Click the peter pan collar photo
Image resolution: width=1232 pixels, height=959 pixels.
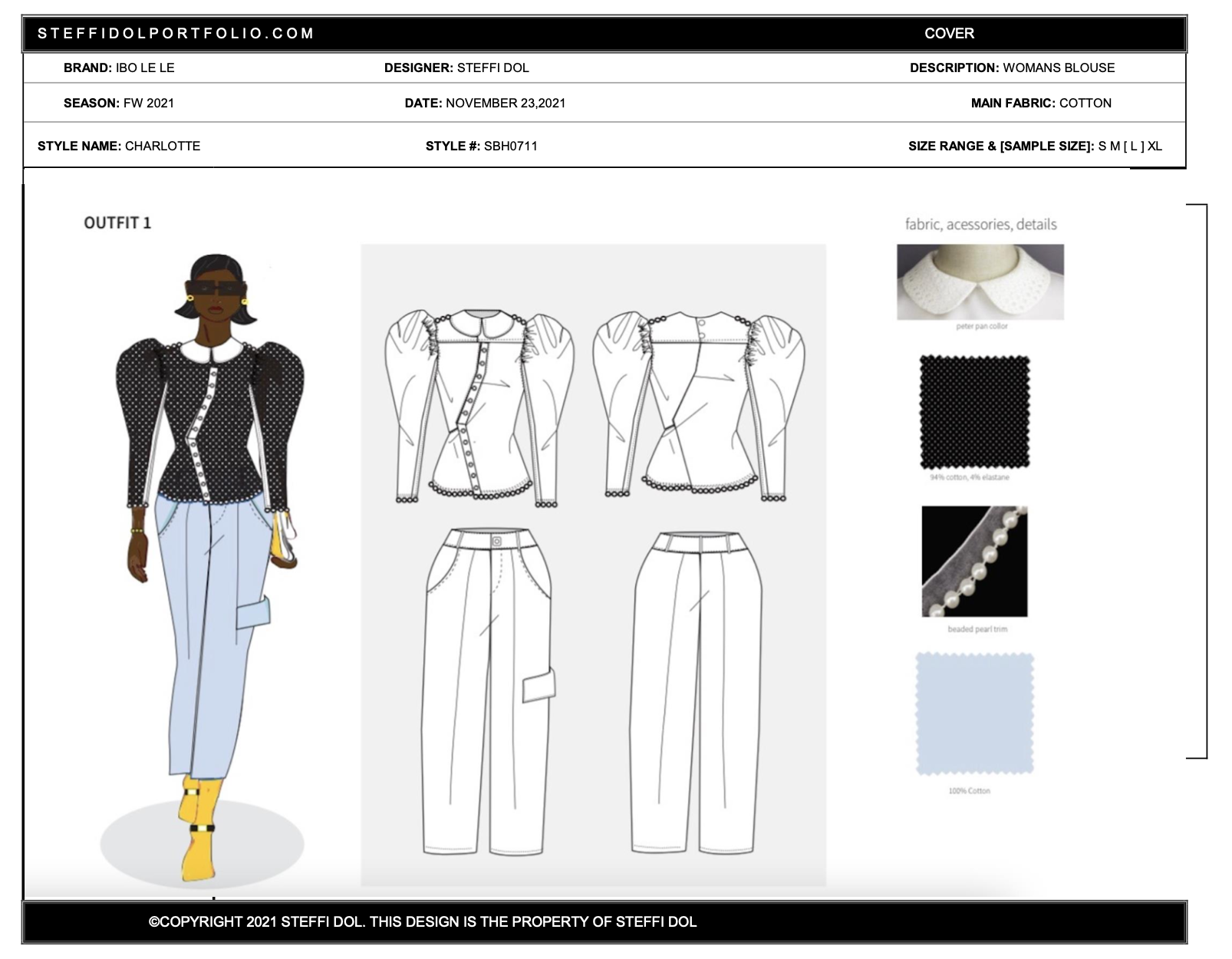pos(980,282)
